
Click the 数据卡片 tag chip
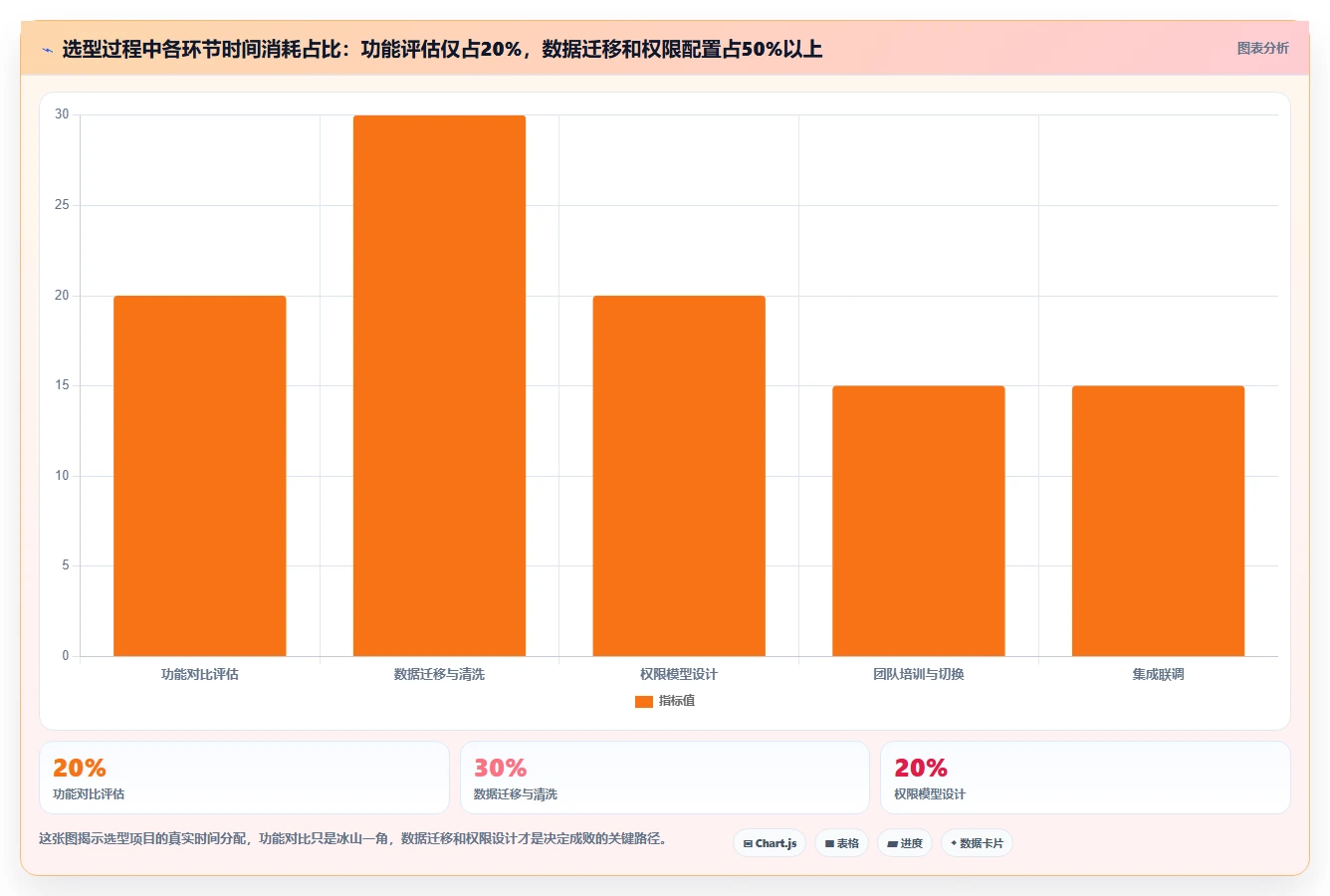click(977, 843)
